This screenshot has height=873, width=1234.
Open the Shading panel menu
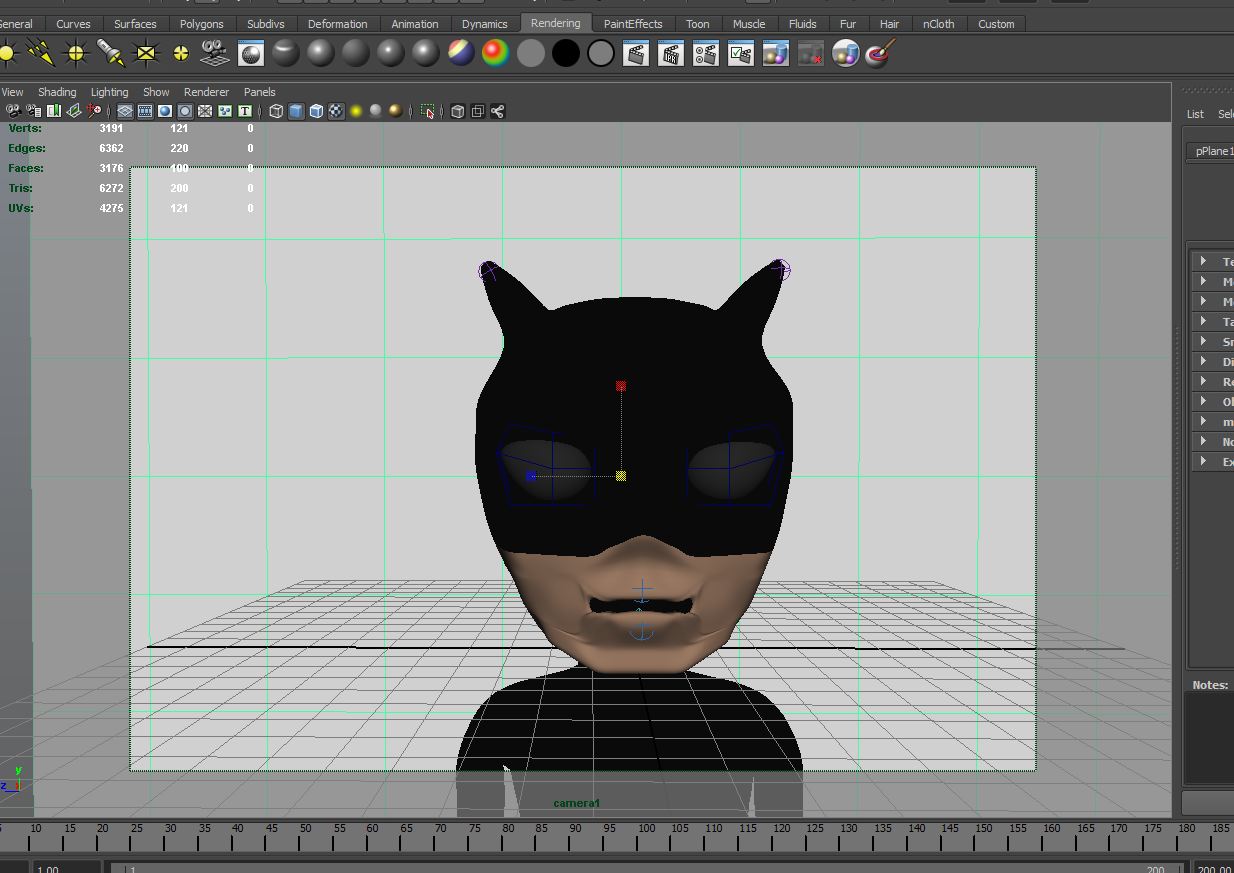pyautogui.click(x=57, y=92)
